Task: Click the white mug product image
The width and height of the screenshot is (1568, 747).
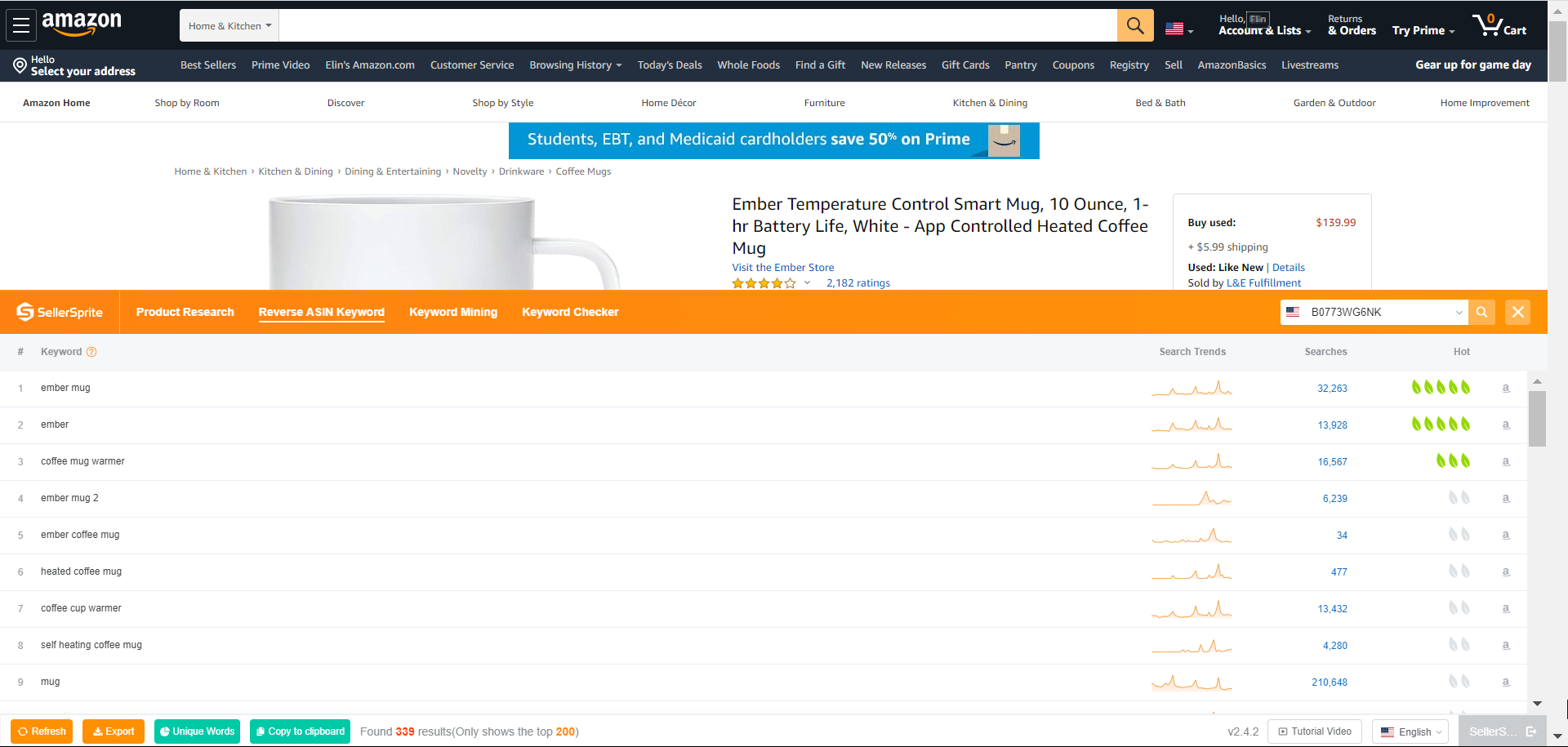Action: click(445, 242)
